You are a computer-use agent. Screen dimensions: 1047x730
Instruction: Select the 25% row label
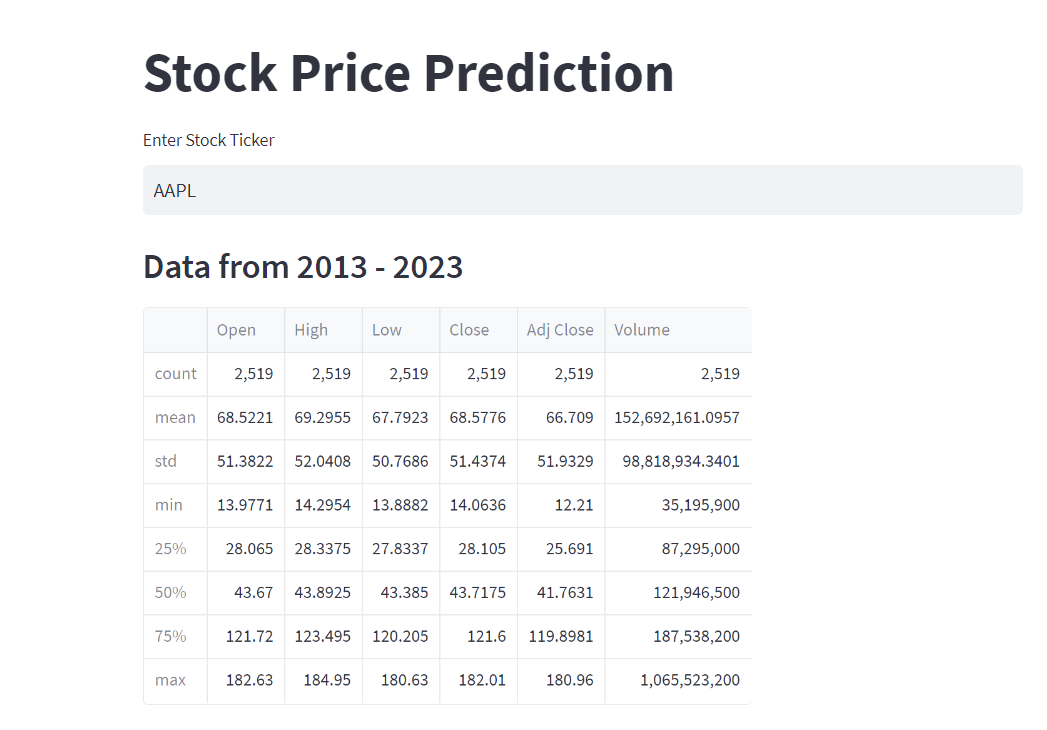point(170,549)
